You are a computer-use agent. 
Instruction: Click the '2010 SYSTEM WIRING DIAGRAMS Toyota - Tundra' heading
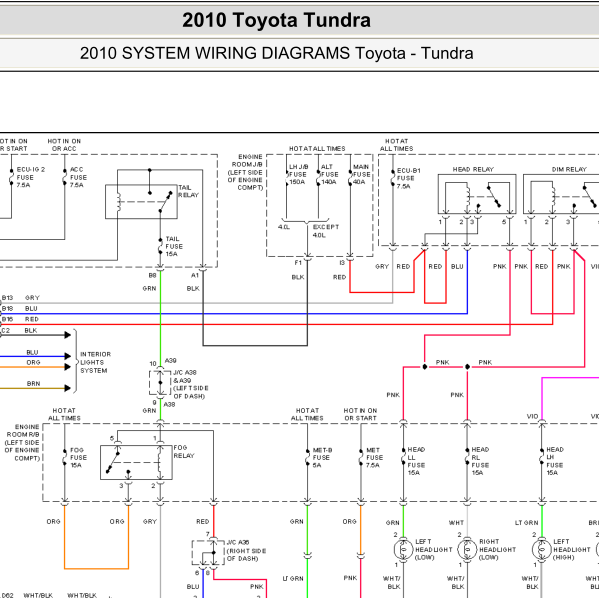(277, 53)
